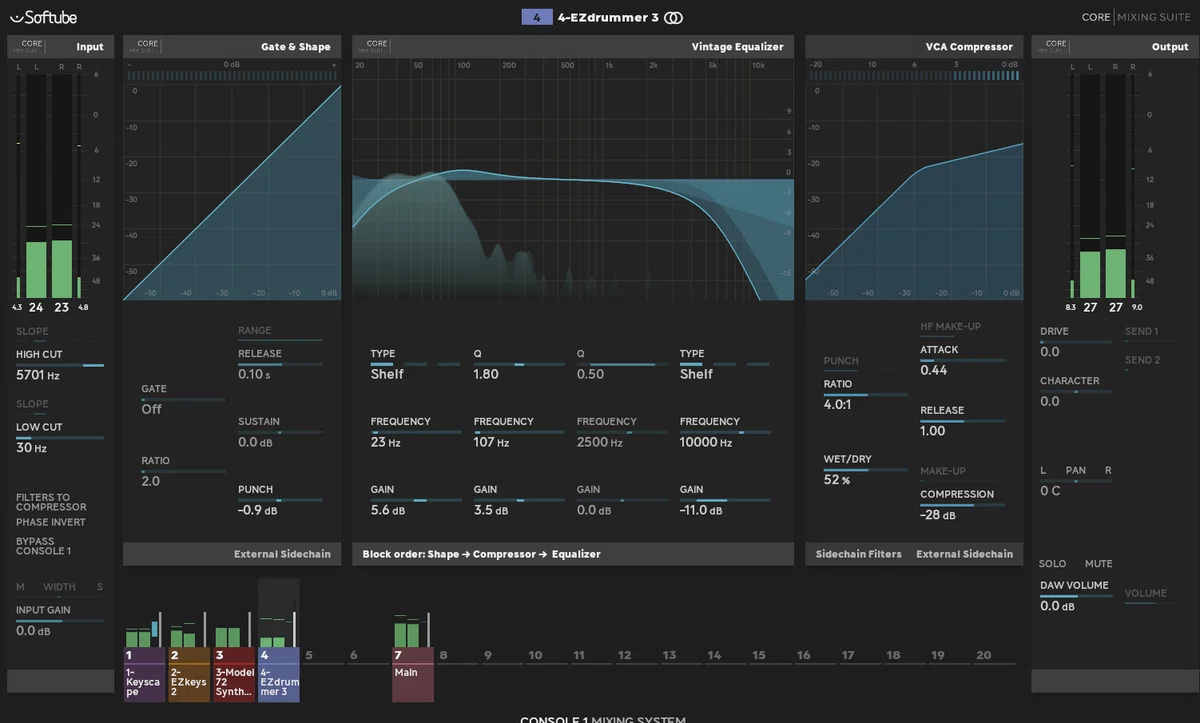The height and width of the screenshot is (723, 1200).
Task: Click the 23 Hz Frequency slider
Action: pos(415,432)
